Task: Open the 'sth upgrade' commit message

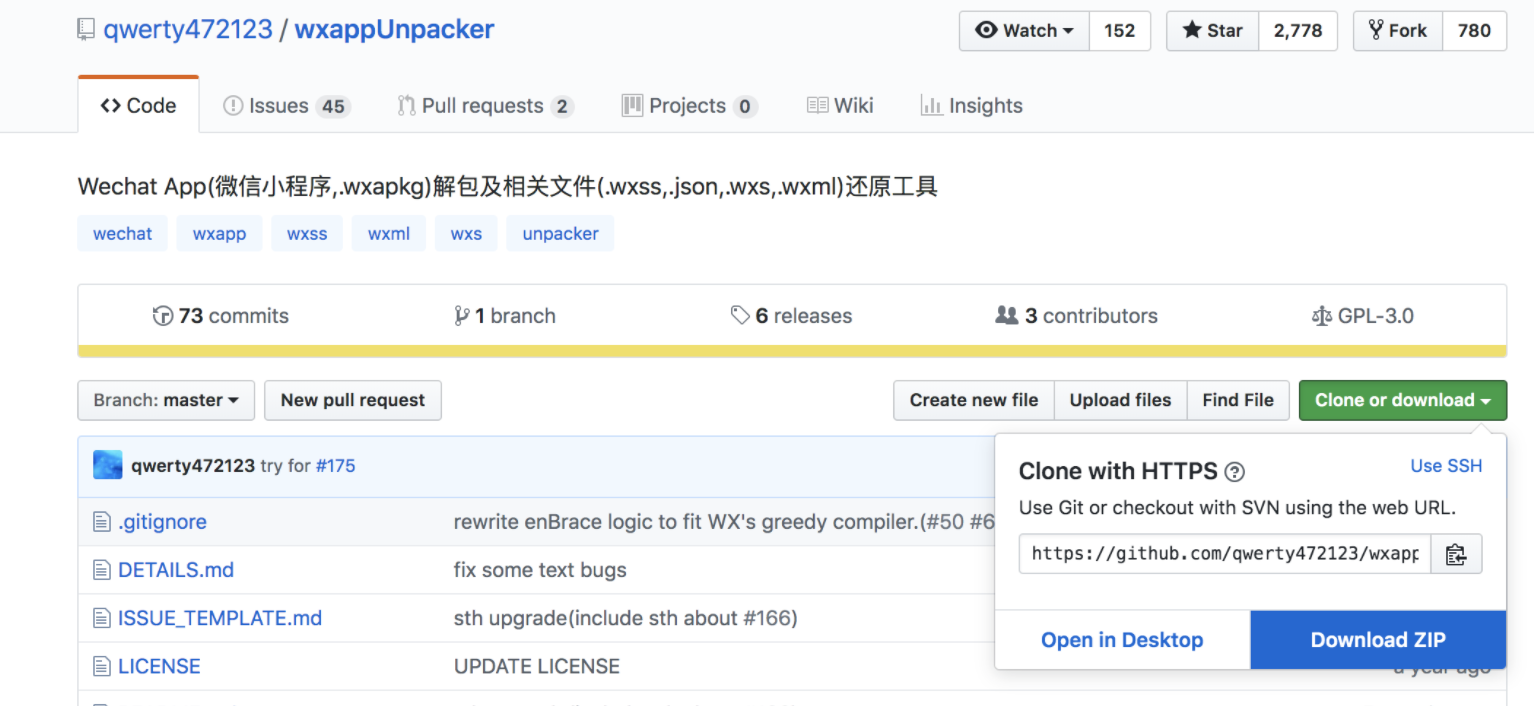Action: tap(626, 618)
